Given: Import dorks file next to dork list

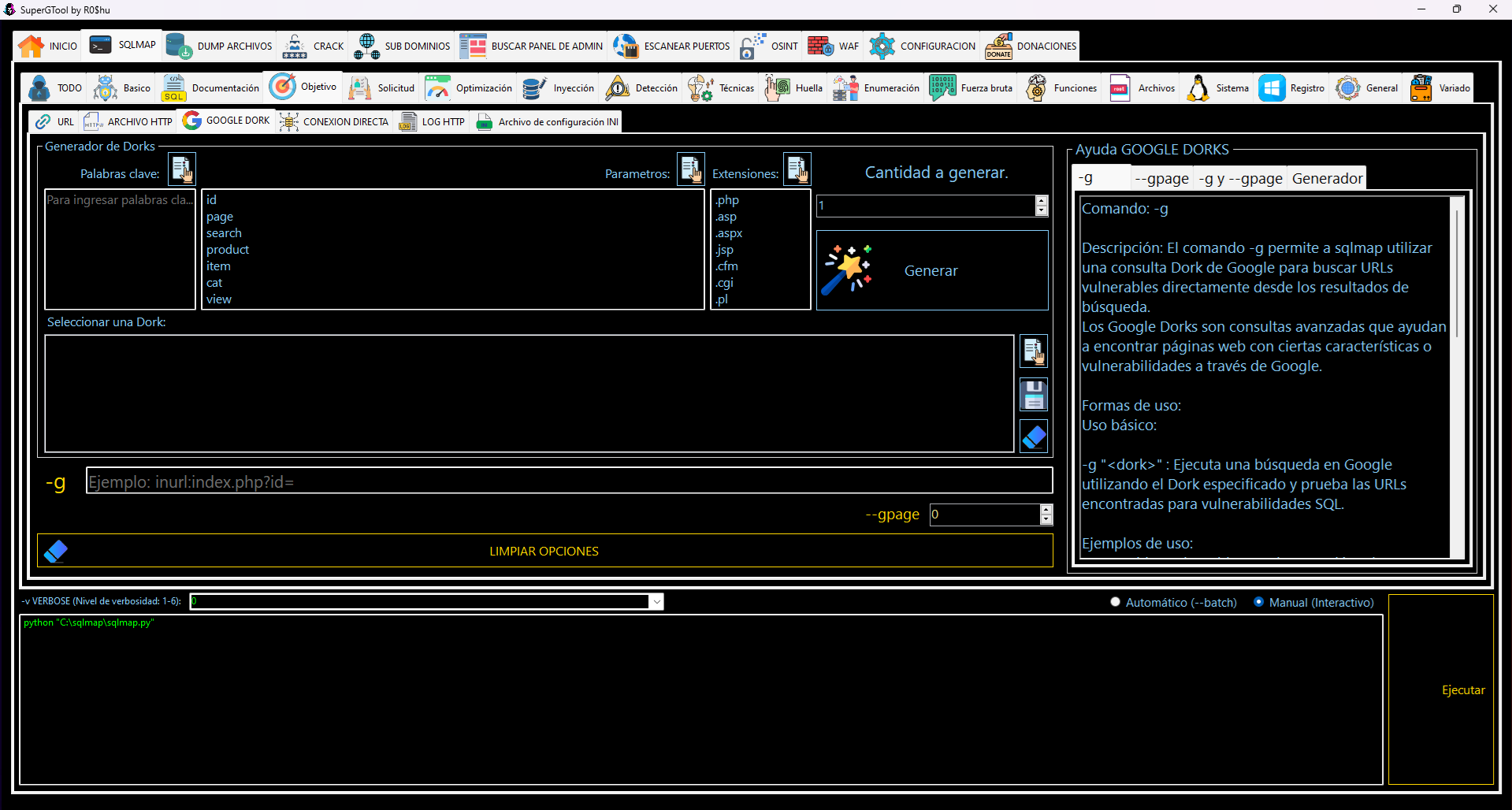Looking at the screenshot, I should (1034, 351).
